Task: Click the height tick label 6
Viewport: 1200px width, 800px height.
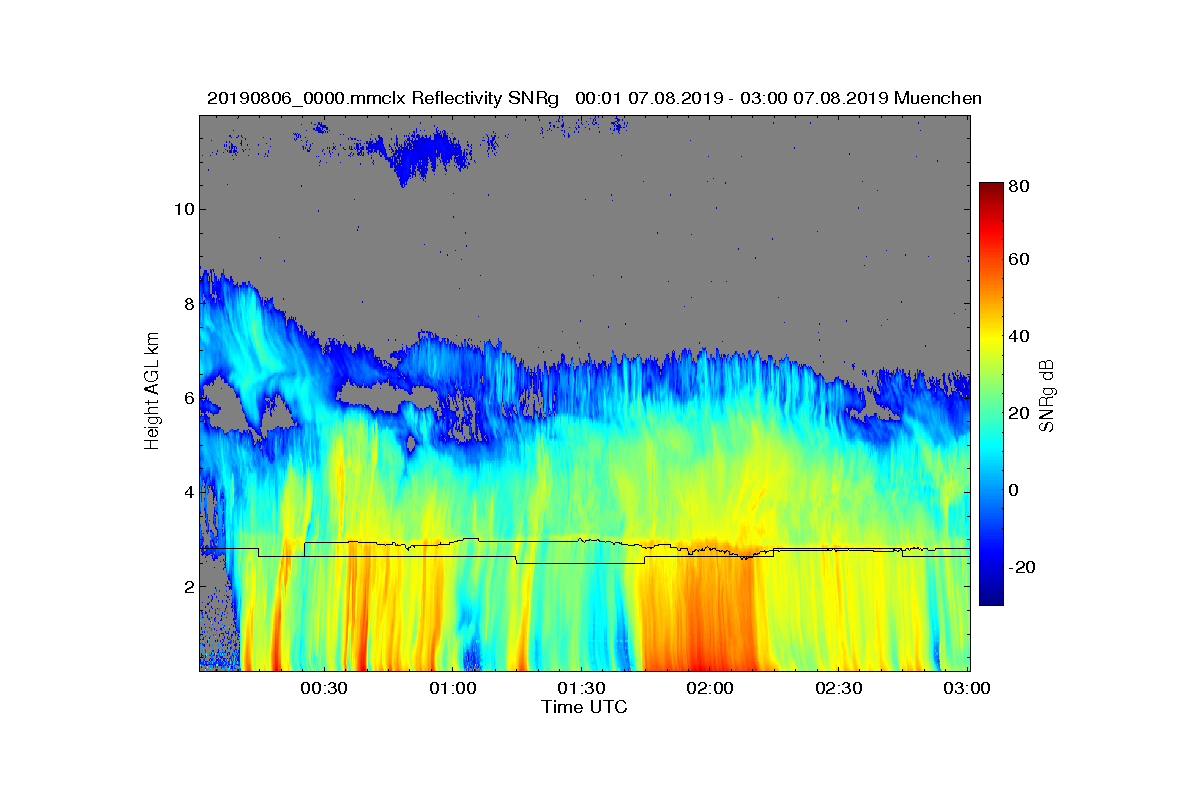Action: pyautogui.click(x=187, y=397)
